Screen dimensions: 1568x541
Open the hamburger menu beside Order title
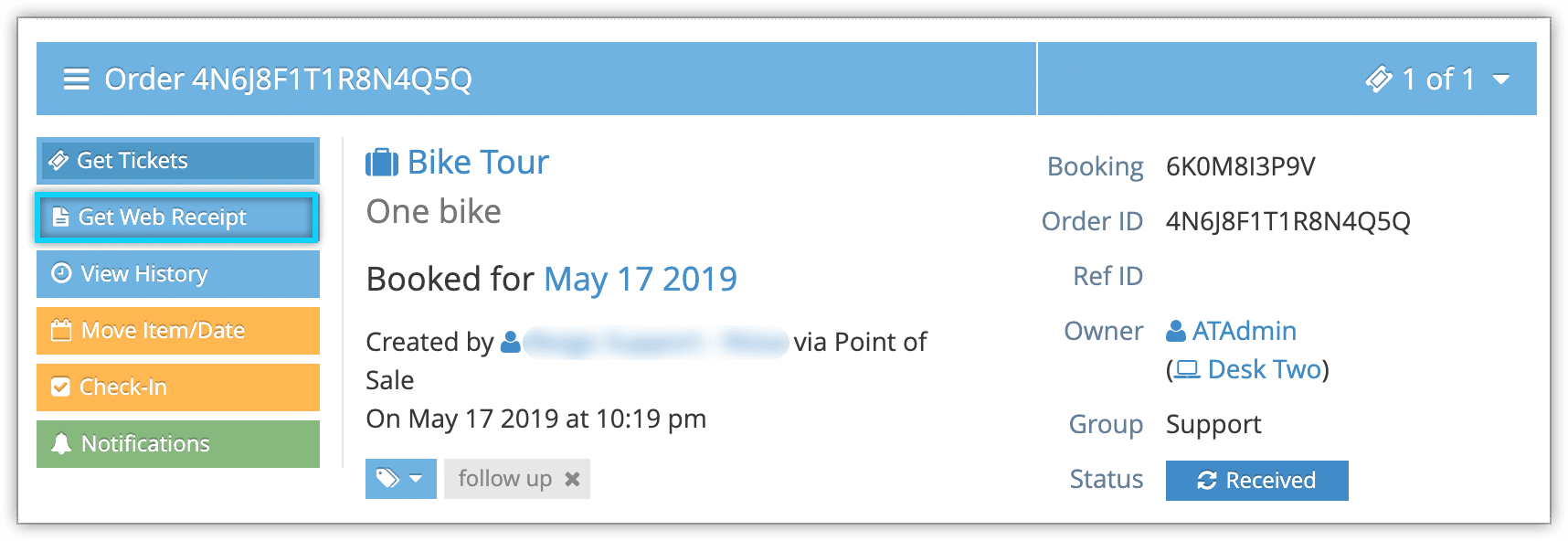[76, 80]
